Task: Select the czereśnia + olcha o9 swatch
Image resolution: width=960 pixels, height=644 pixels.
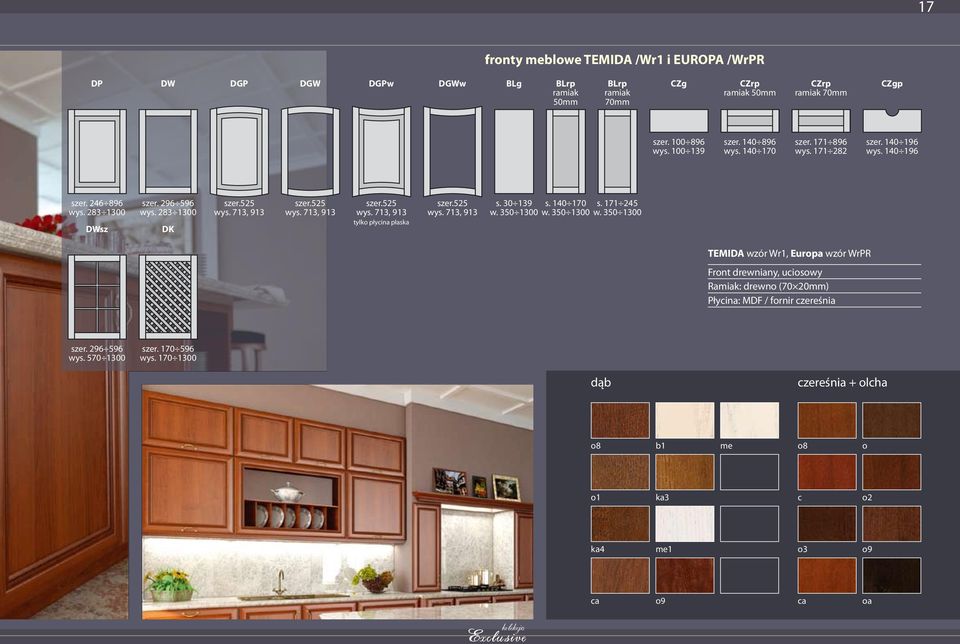Action: click(891, 523)
